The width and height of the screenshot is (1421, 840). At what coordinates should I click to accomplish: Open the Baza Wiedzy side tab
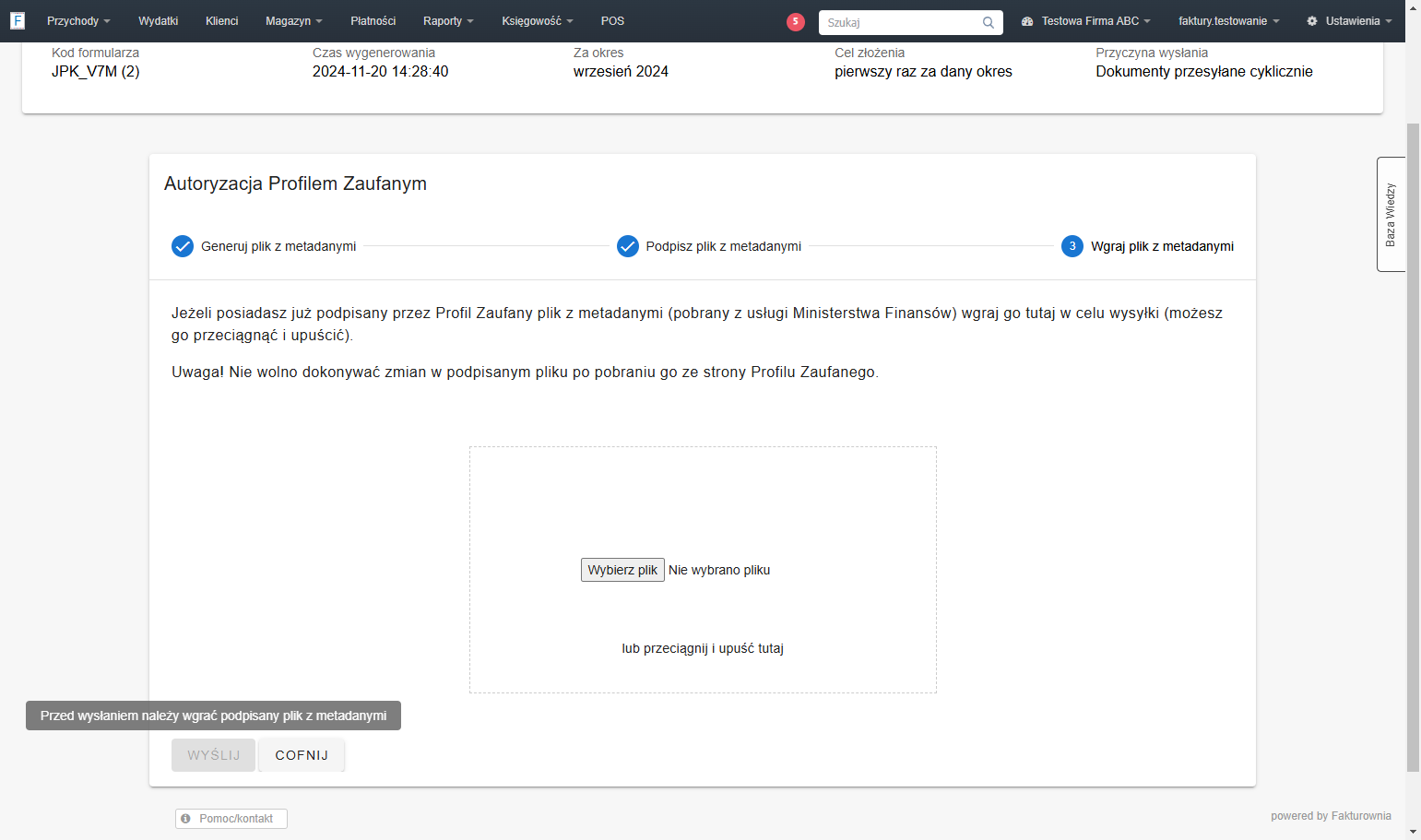[x=1391, y=215]
